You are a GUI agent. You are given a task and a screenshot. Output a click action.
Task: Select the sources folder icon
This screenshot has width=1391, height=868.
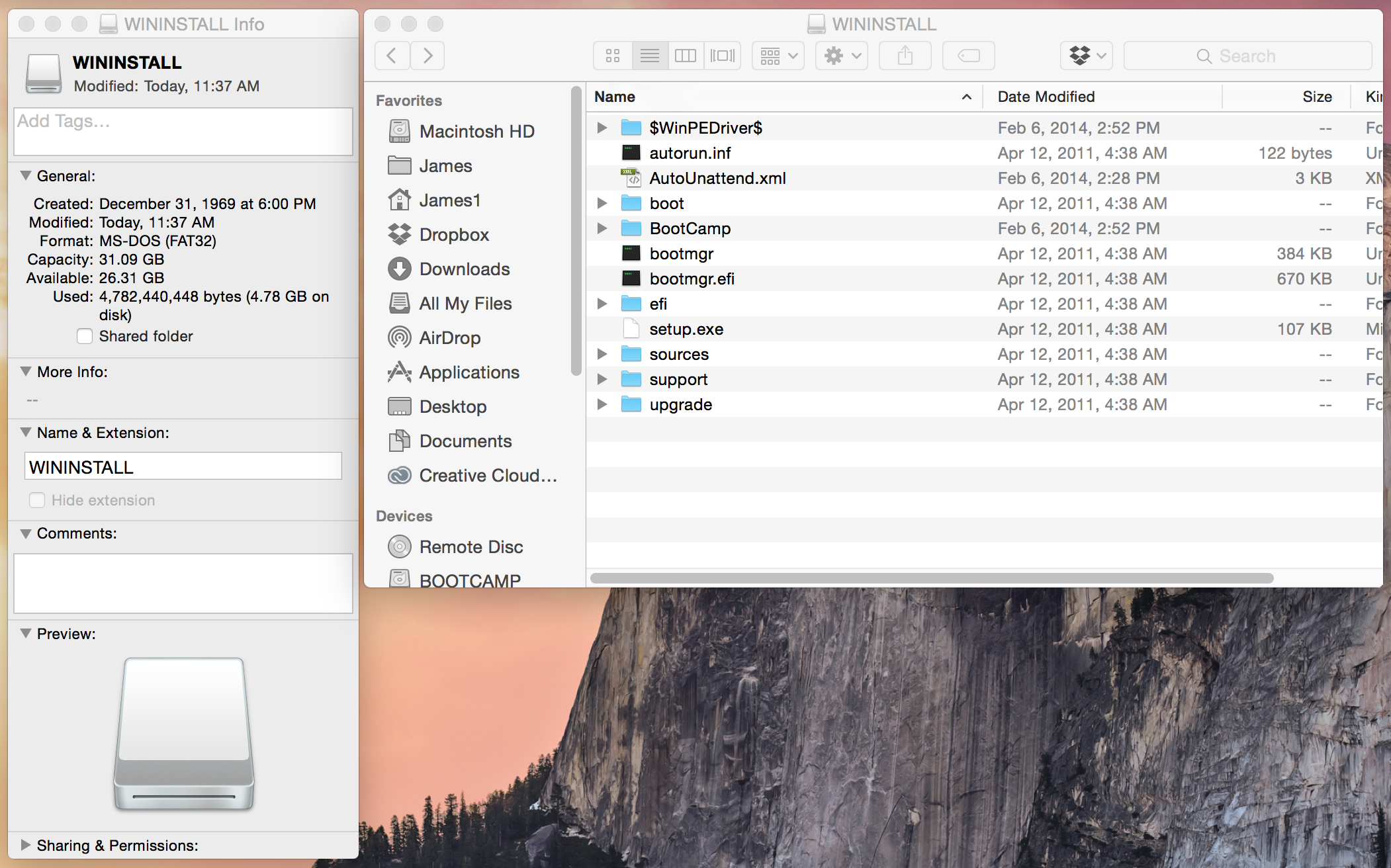click(631, 354)
